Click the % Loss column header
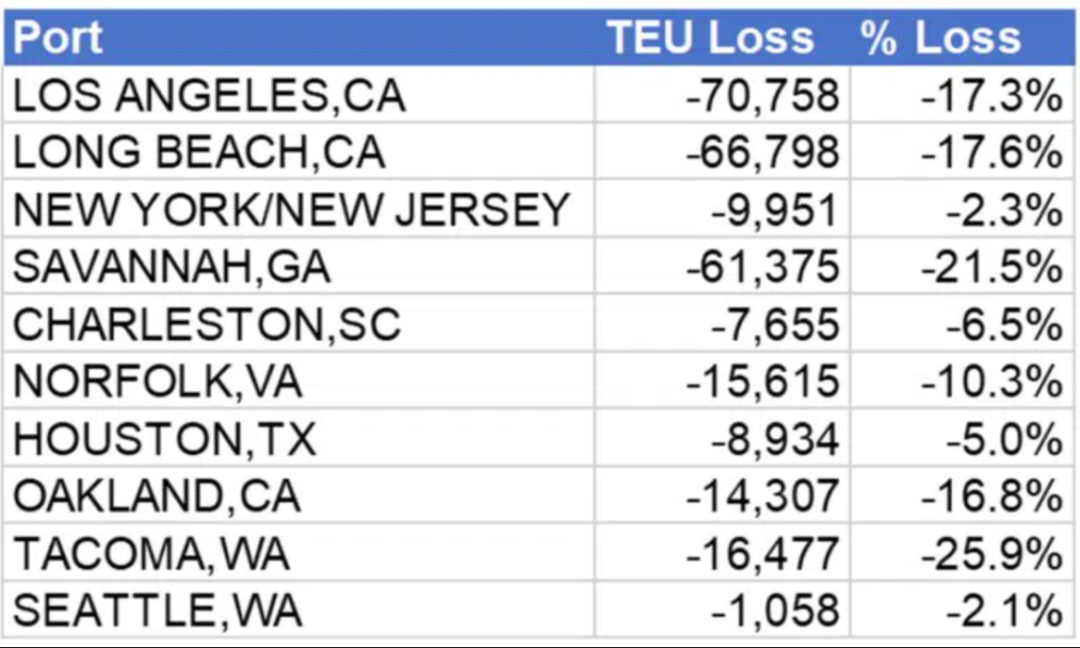 click(940, 38)
